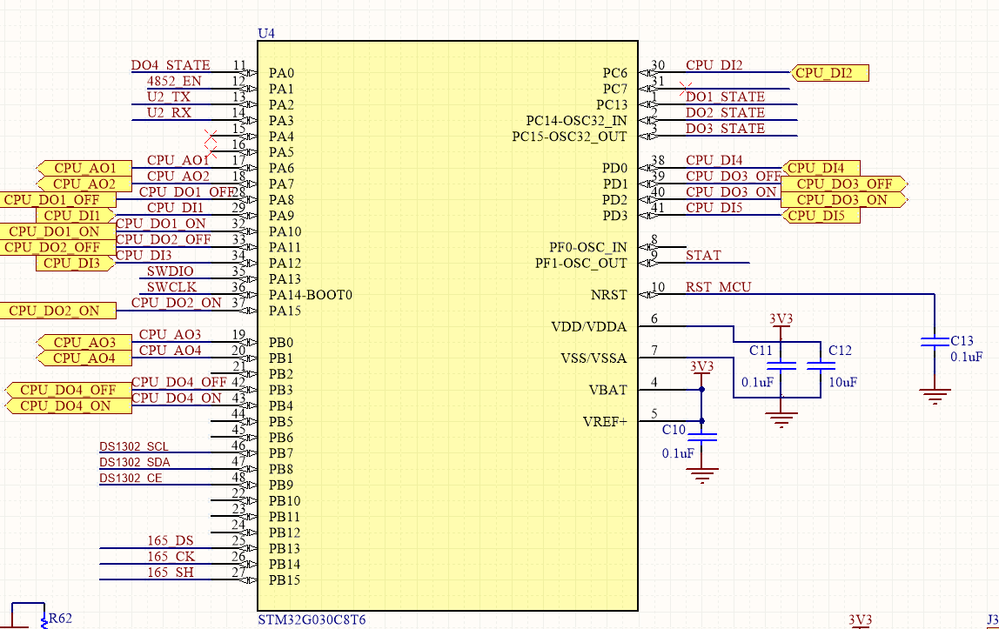Select the C10 capacitor symbol
The width and height of the screenshot is (999, 629).
pyautogui.click(x=702, y=437)
